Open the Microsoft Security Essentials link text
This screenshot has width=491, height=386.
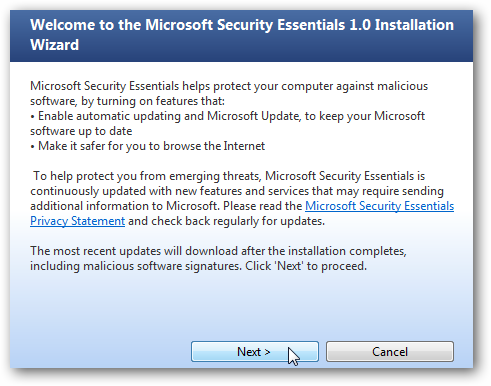click(x=379, y=206)
